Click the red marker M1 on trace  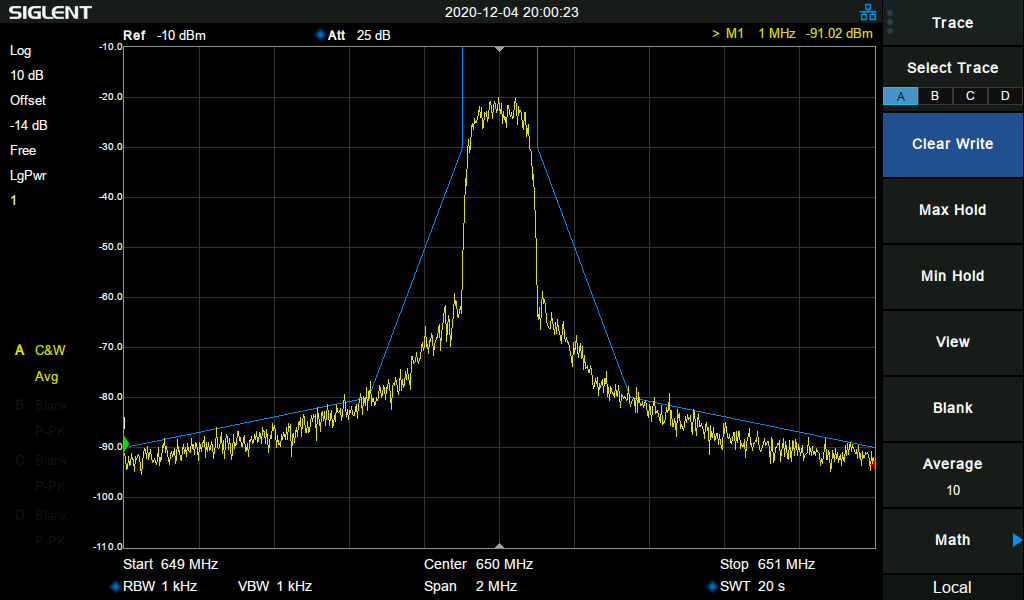click(872, 464)
